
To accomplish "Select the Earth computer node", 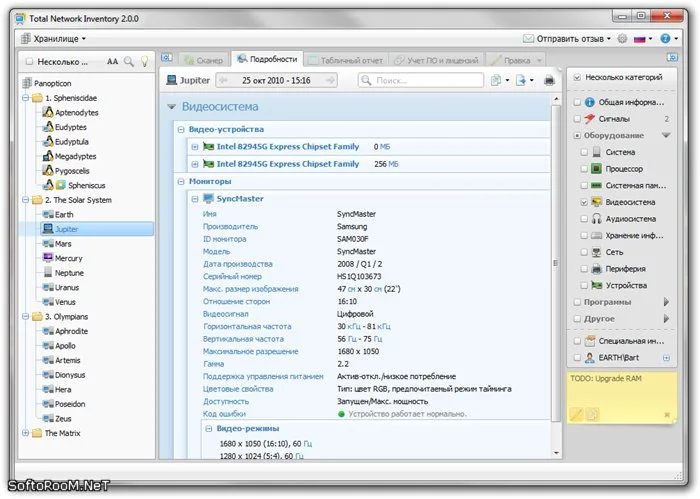I will coord(64,215).
